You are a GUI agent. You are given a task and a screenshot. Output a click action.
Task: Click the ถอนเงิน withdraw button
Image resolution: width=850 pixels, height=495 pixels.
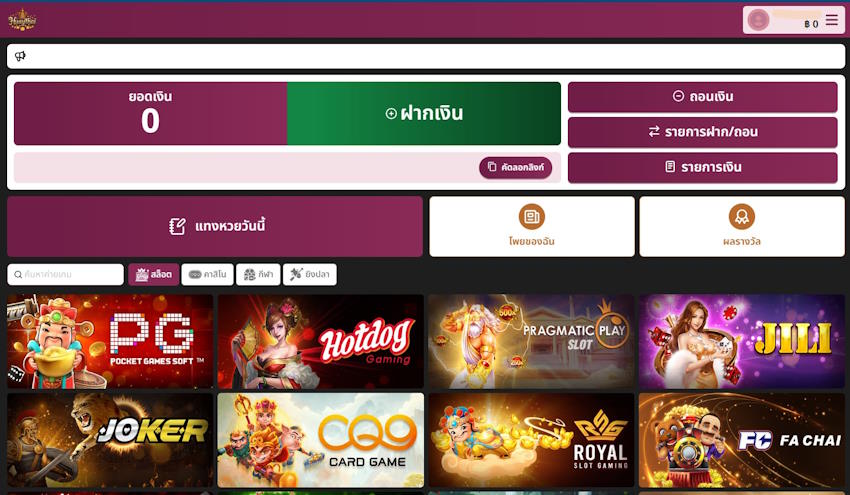click(703, 97)
